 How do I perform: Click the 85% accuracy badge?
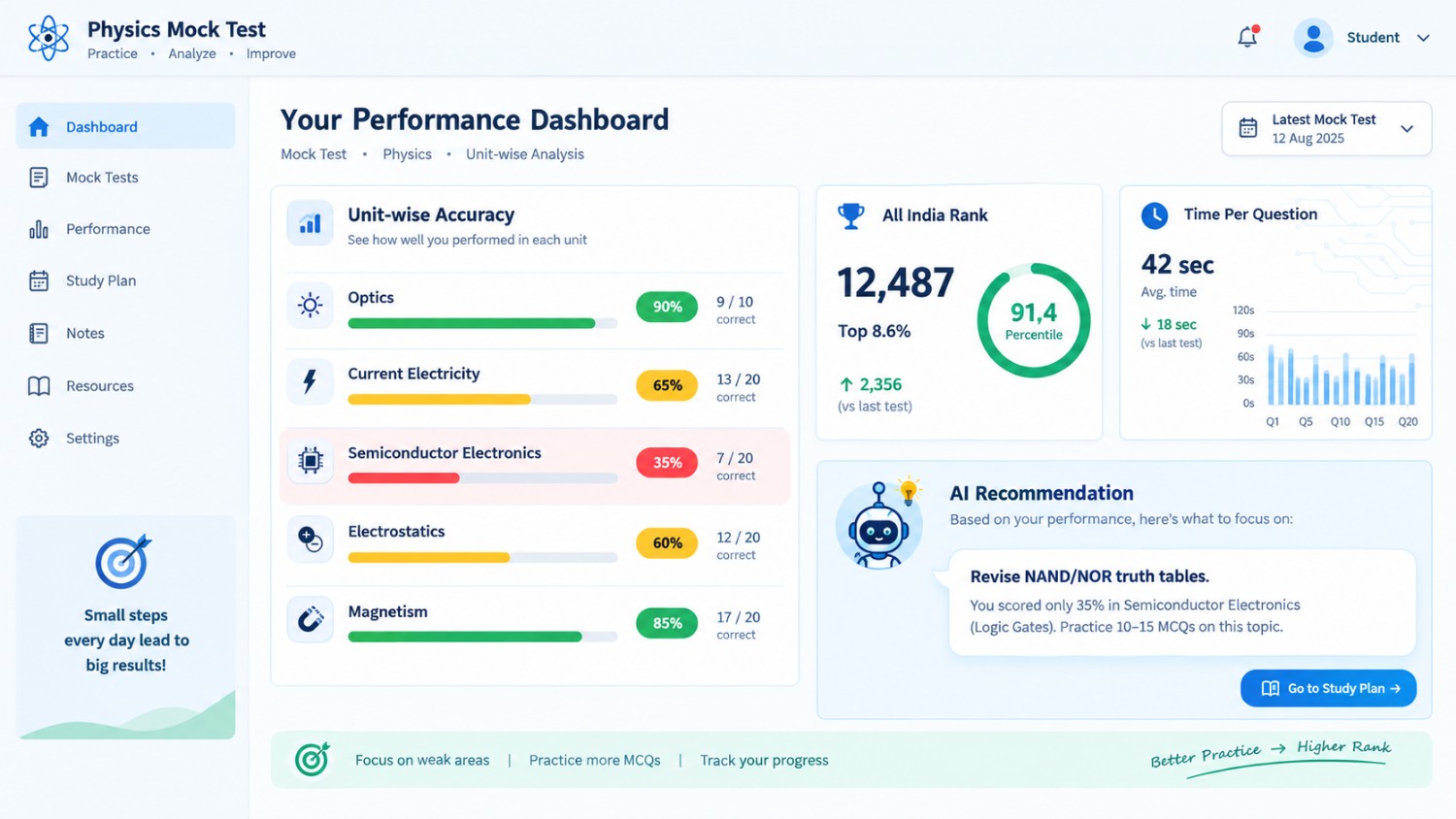667,623
